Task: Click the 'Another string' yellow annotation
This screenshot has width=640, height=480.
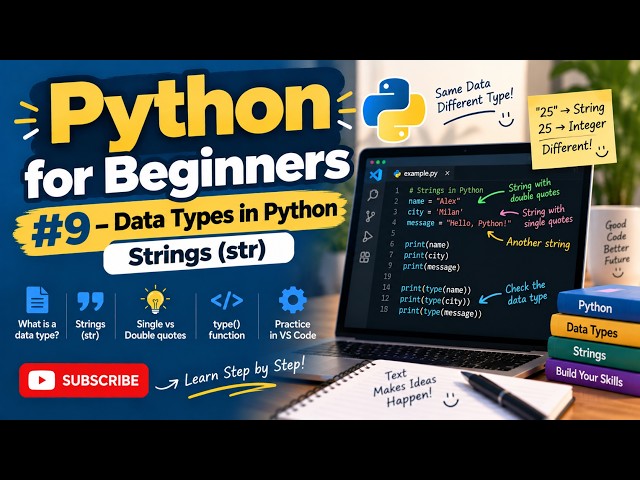Action: pos(538,243)
